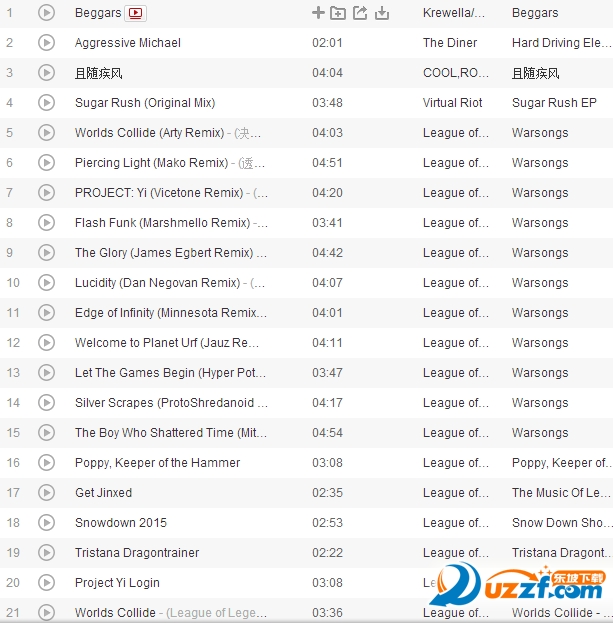Play Lucidity (Dan Negovan Remix)
The width and height of the screenshot is (613, 623).
click(46, 282)
